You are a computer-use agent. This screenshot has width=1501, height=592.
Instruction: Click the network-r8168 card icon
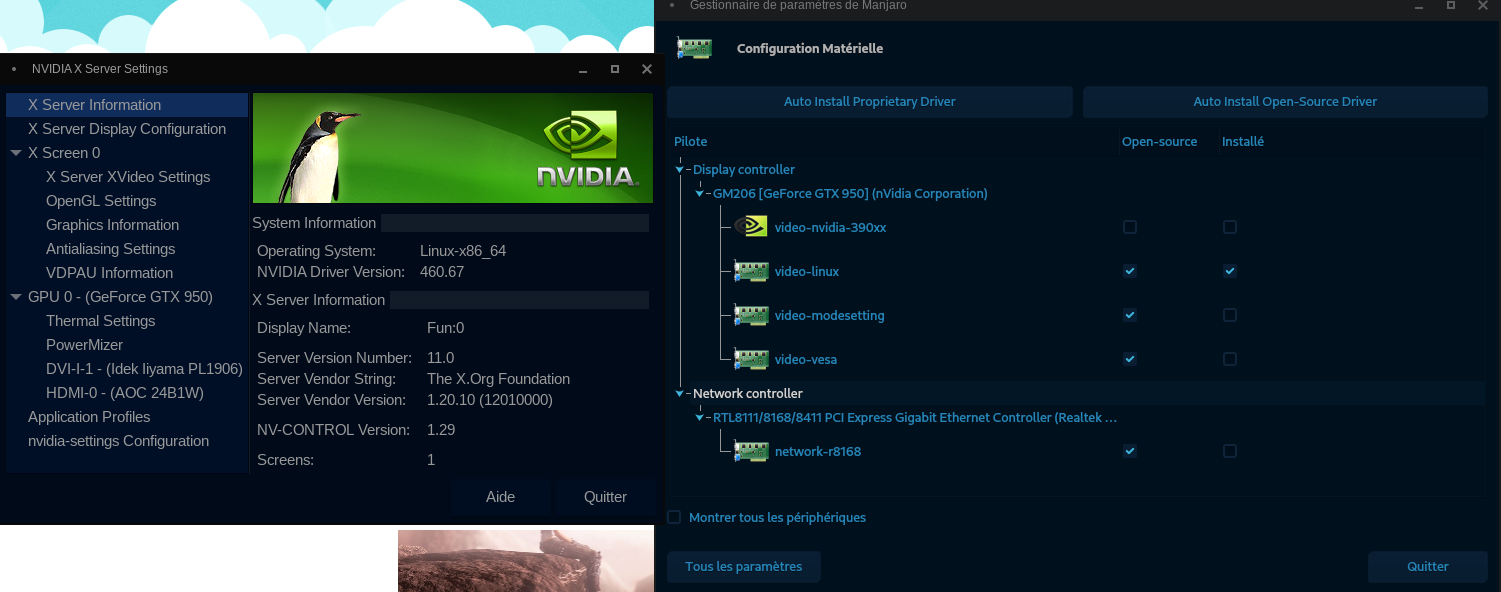751,451
